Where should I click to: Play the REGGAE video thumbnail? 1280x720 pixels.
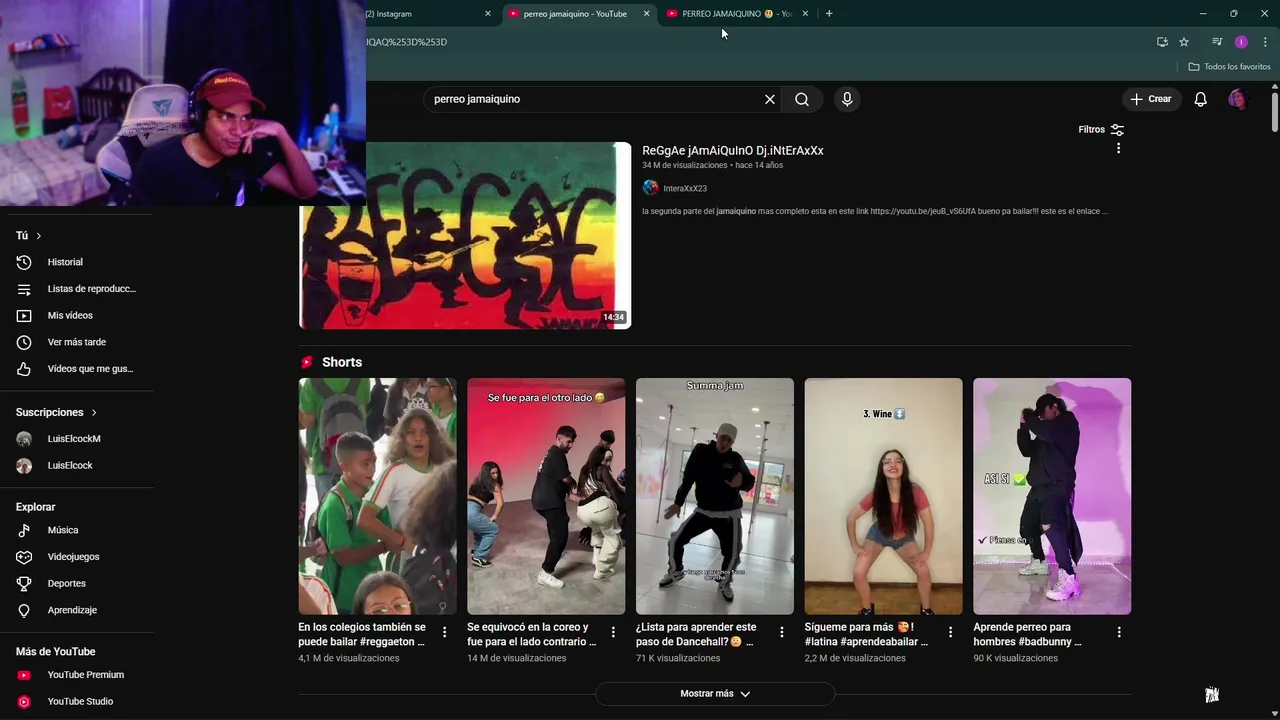pos(465,235)
